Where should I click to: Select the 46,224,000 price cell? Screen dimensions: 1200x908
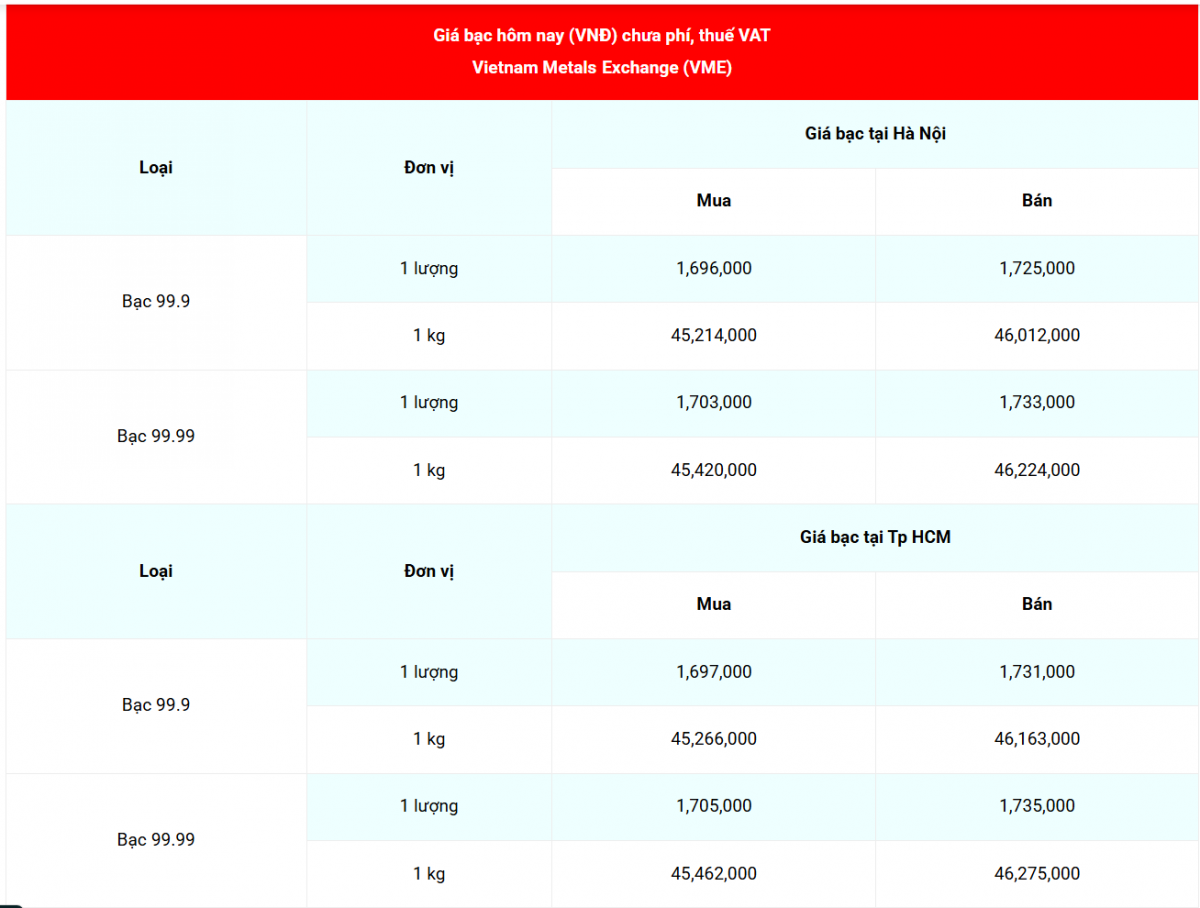point(1037,470)
